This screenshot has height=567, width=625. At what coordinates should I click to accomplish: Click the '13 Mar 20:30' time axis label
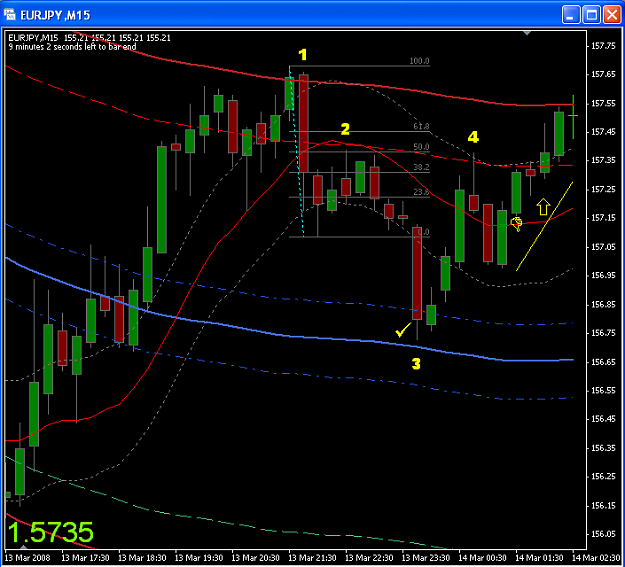coord(256,557)
